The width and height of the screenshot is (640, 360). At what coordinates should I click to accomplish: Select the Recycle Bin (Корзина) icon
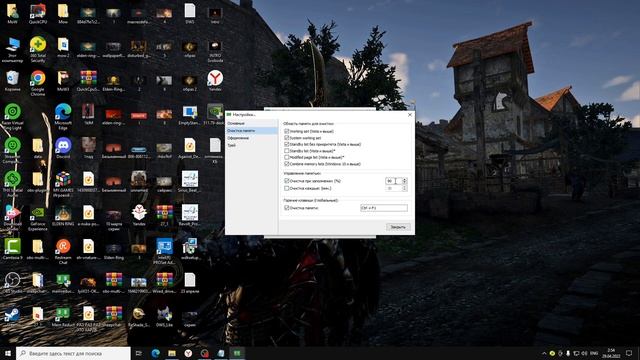click(13, 81)
